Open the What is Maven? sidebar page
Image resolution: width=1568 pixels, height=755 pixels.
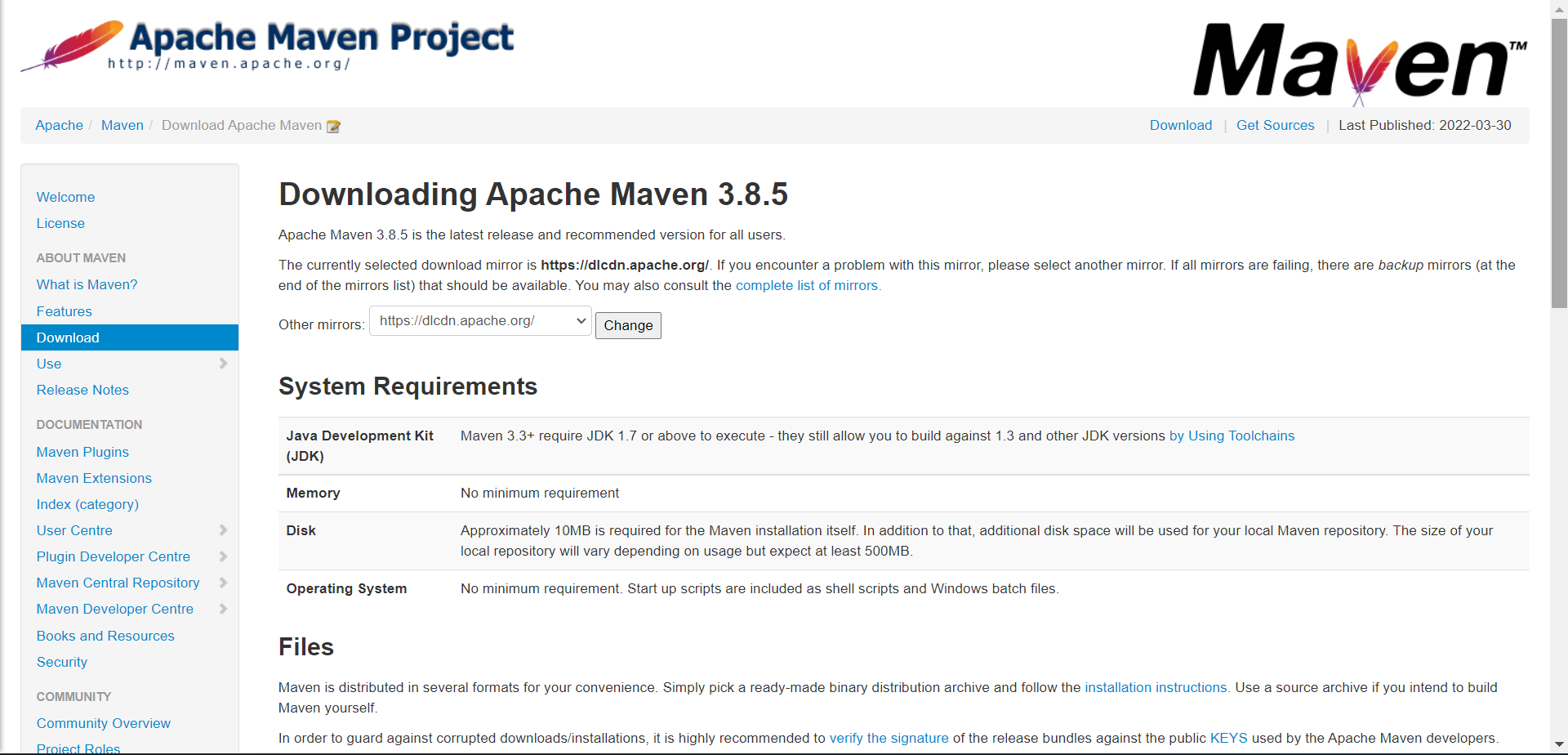[87, 284]
